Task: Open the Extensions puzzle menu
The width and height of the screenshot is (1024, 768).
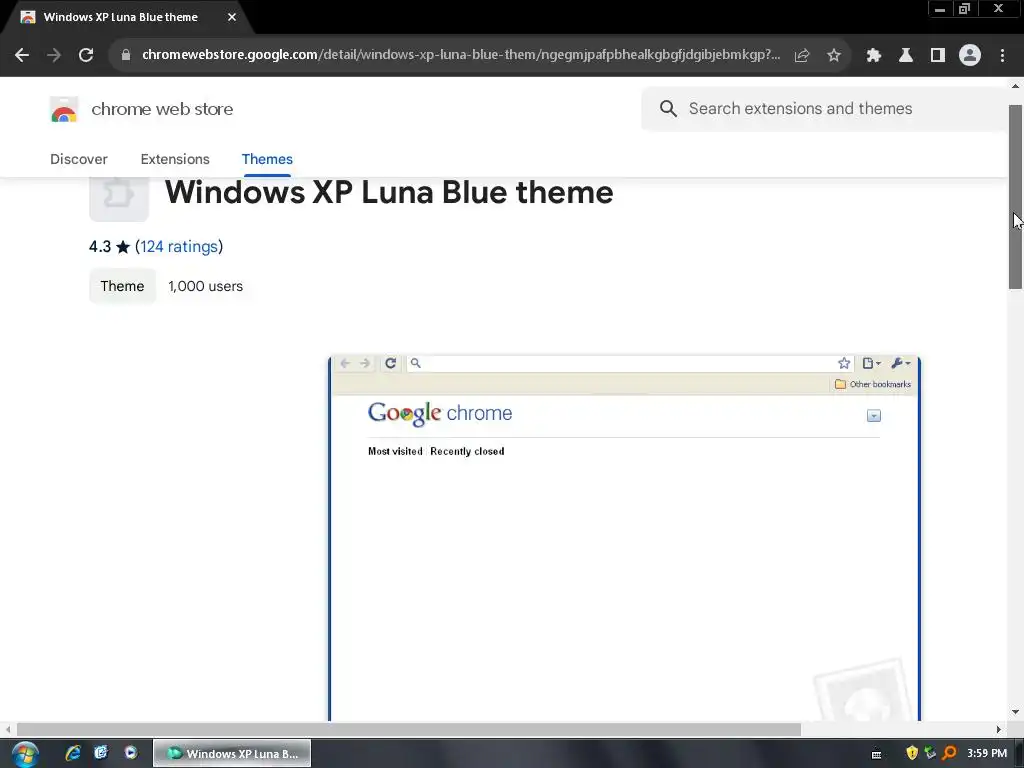Action: [874, 56]
